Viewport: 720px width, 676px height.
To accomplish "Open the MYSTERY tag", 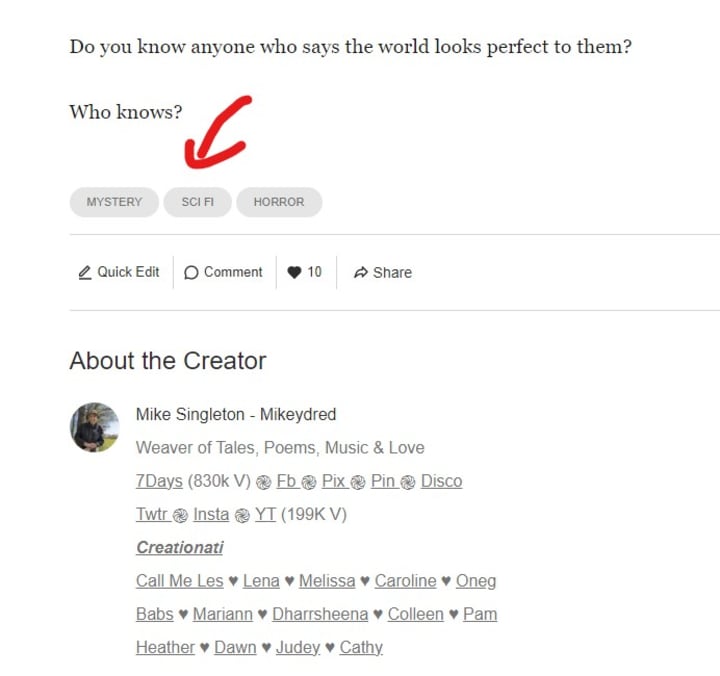I will (x=114, y=202).
